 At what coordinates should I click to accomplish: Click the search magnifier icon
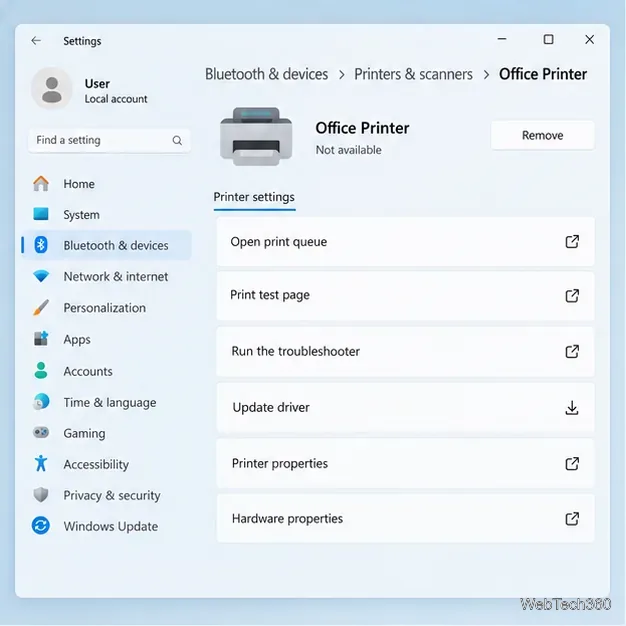pyautogui.click(x=177, y=141)
